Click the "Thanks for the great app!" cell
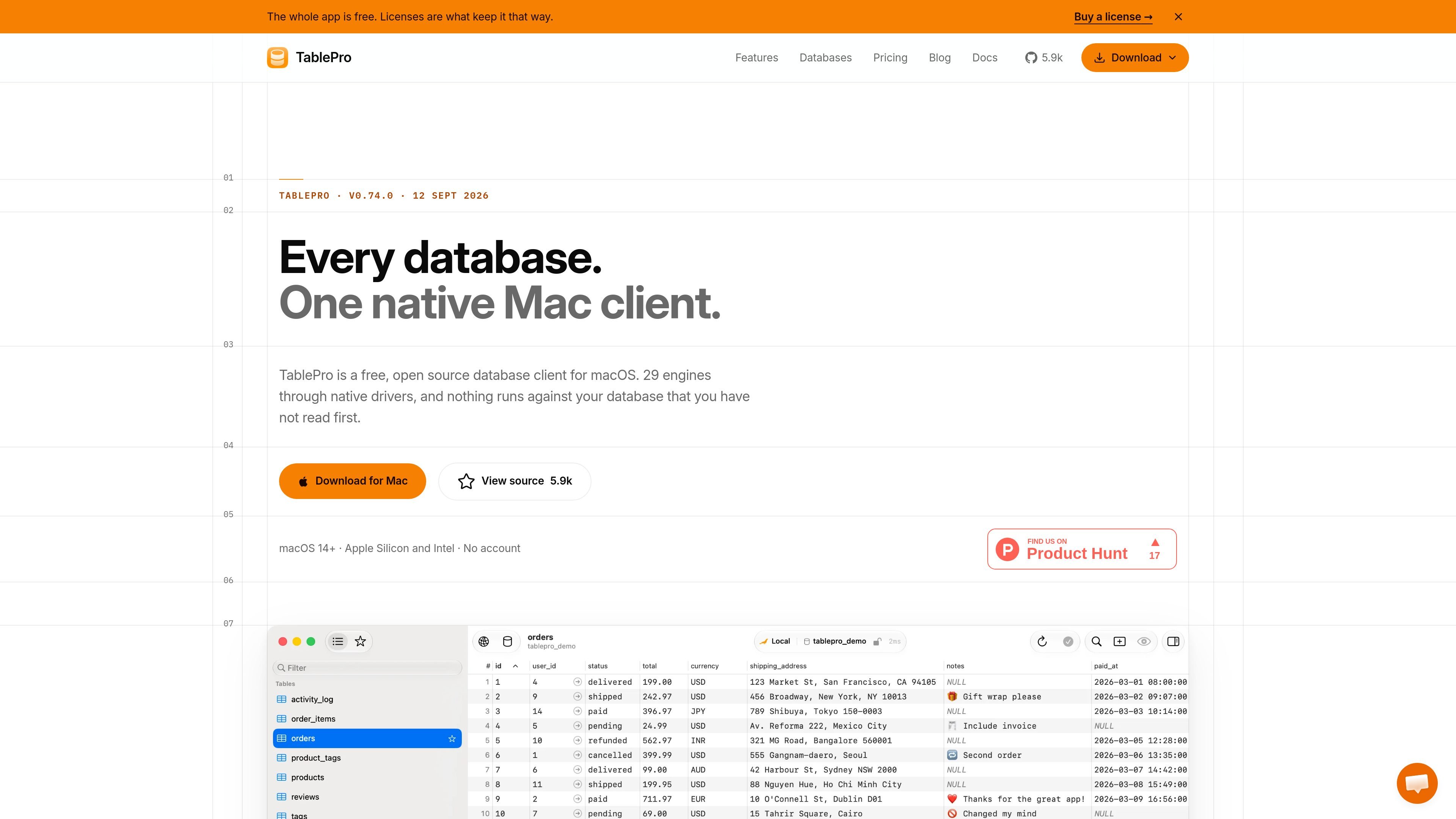The height and width of the screenshot is (819, 1456). (1016, 799)
